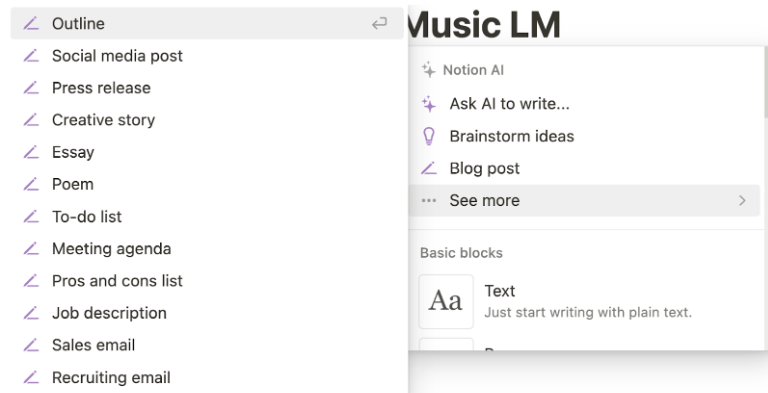Image resolution: width=768 pixels, height=393 pixels.
Task: Click the pencil icon beside Outline
Action: point(31,24)
